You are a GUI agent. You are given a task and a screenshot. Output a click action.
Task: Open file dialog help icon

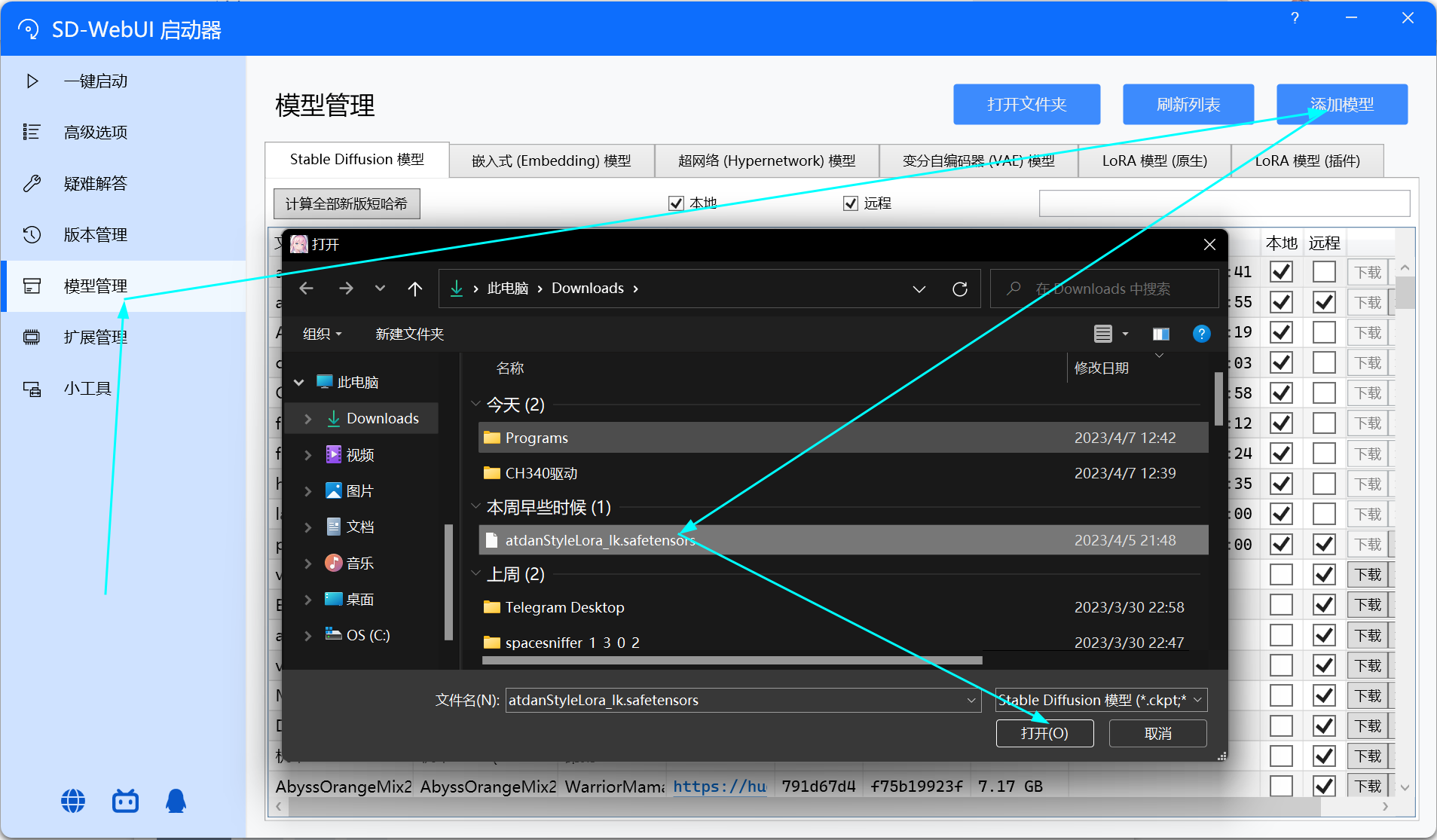point(1202,334)
